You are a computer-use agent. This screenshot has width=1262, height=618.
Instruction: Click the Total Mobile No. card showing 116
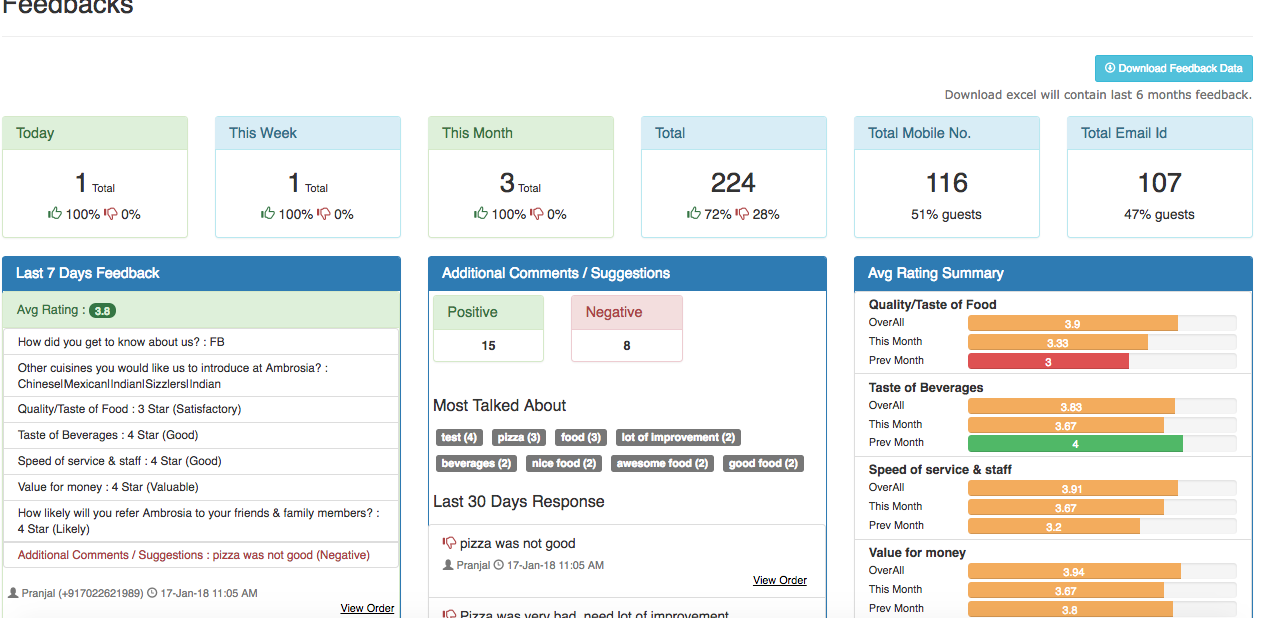tap(946, 178)
